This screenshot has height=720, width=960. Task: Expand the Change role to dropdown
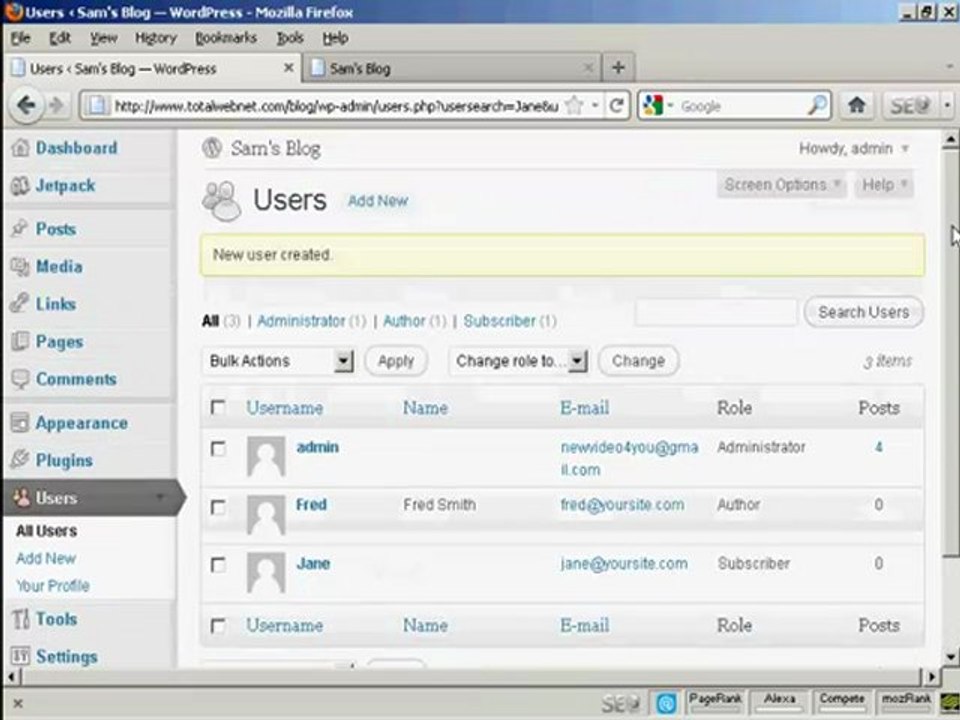click(519, 361)
